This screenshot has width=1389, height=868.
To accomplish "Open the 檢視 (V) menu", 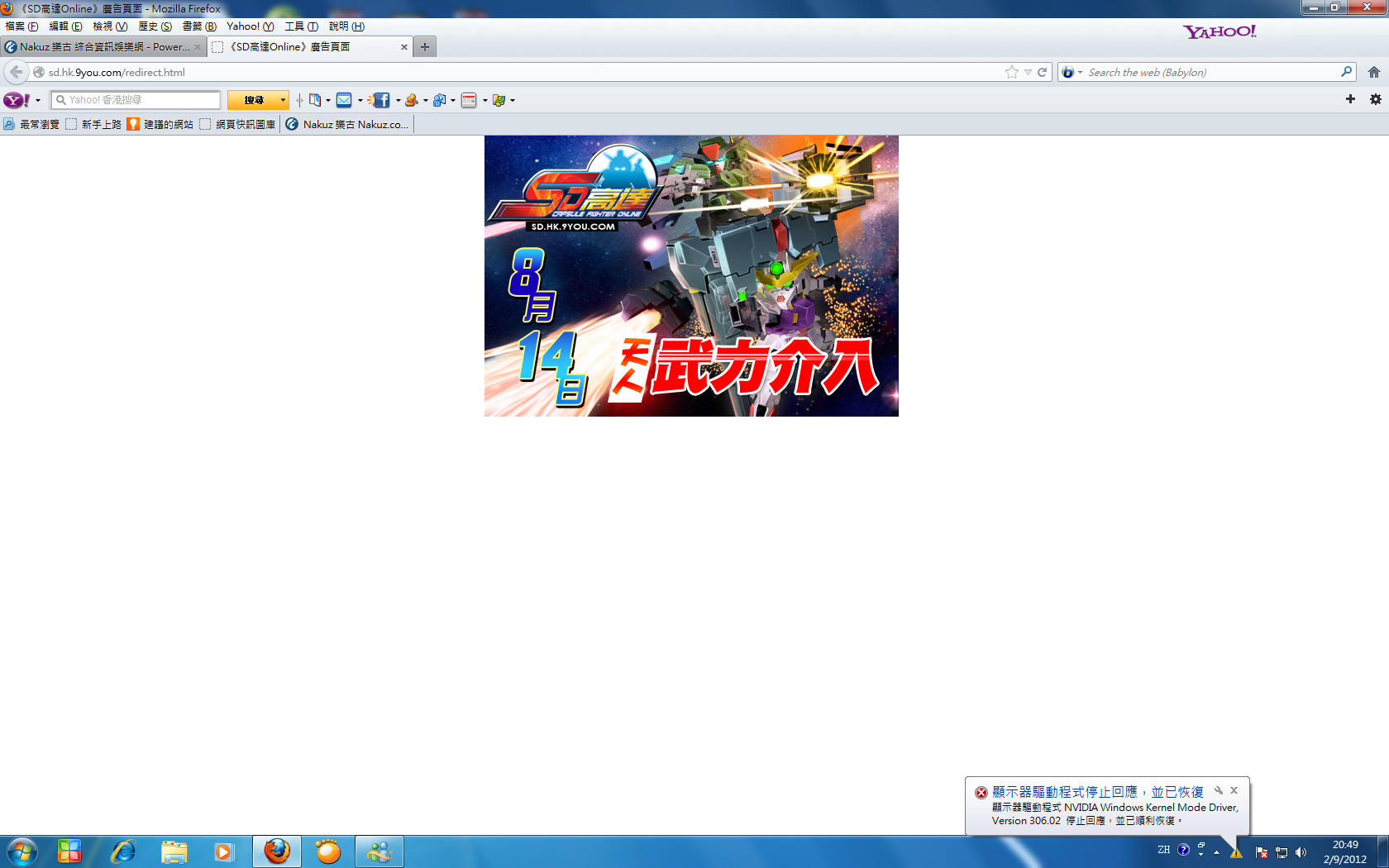I will click(110, 26).
